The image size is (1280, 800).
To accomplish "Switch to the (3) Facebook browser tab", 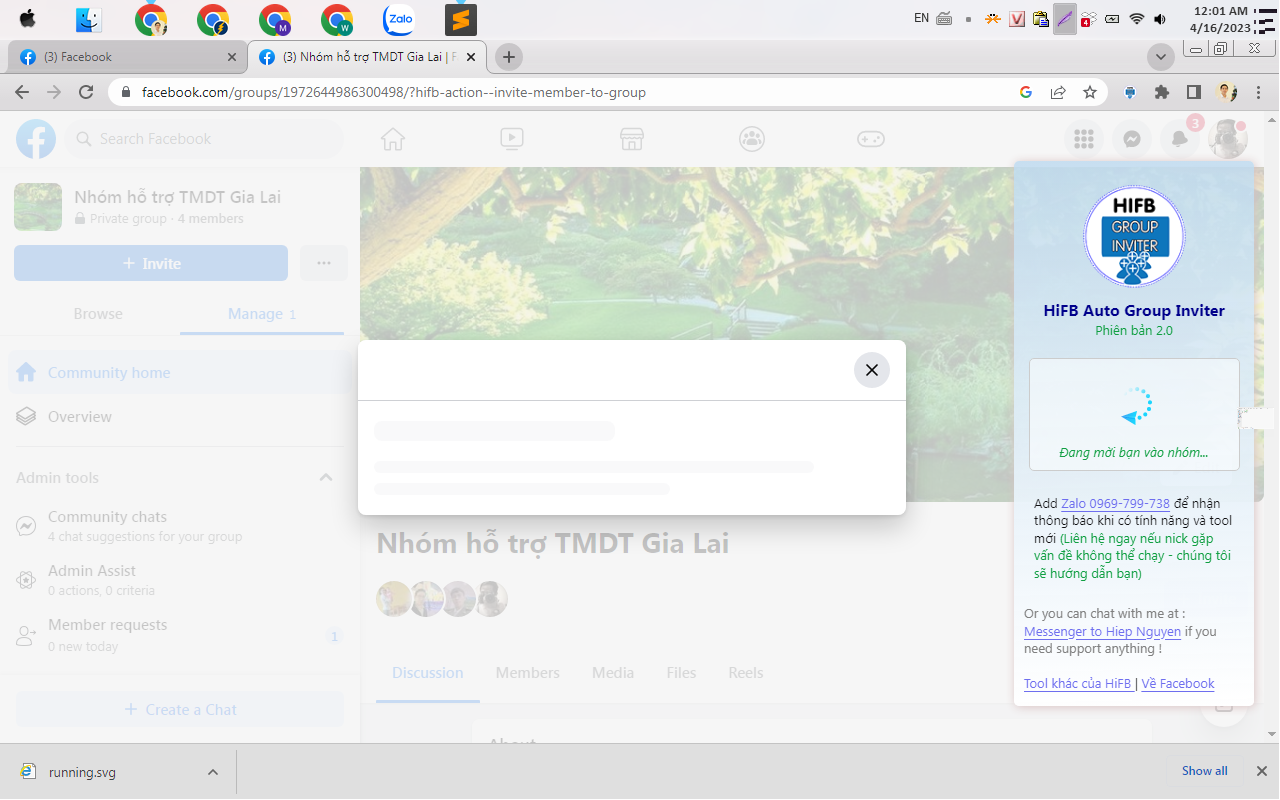I will (x=125, y=57).
